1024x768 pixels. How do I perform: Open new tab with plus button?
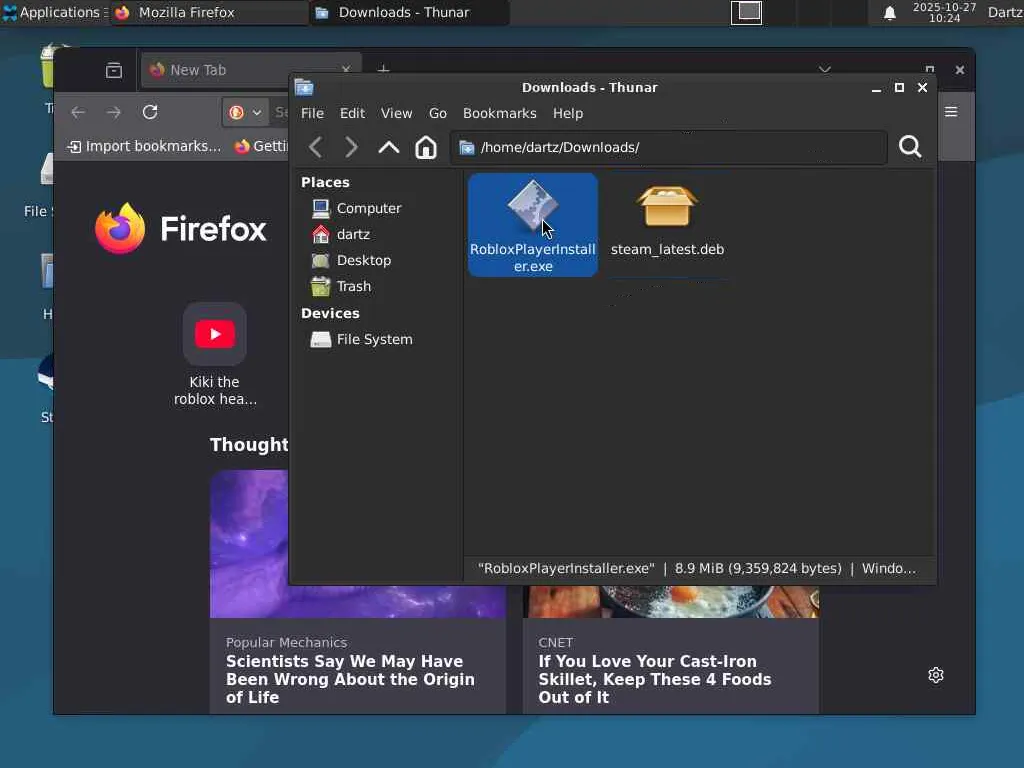[x=383, y=69]
